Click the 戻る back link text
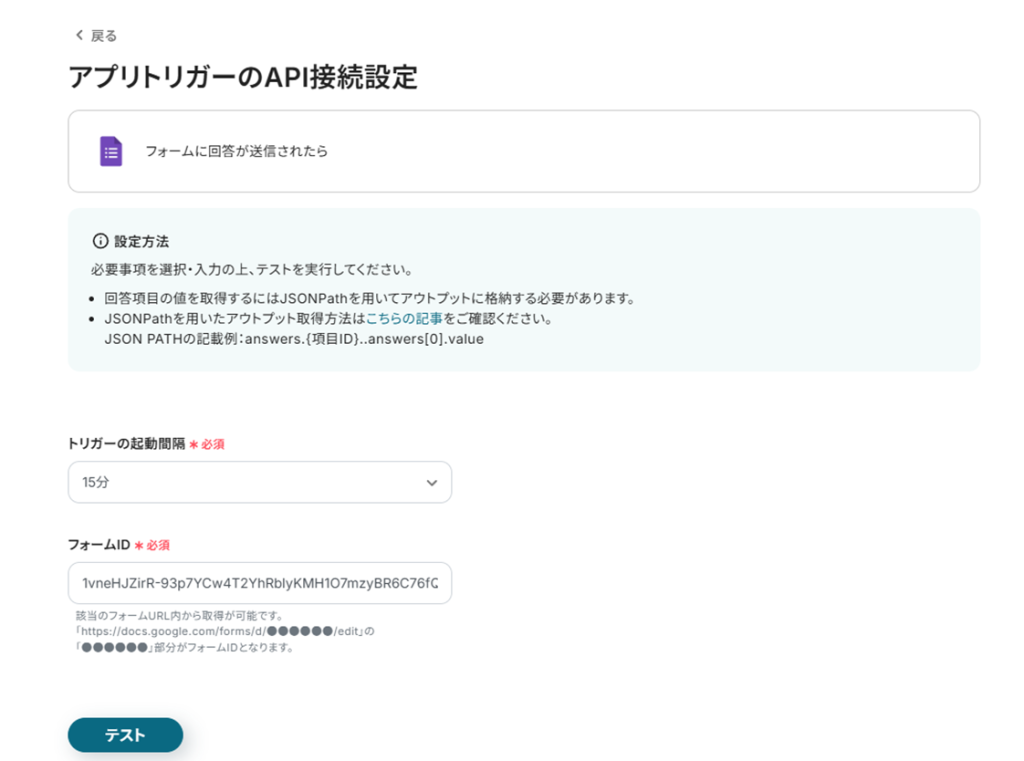 [104, 36]
